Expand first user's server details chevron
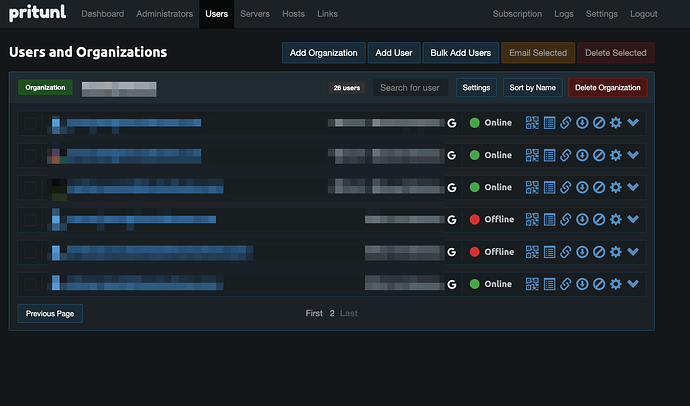 click(633, 123)
